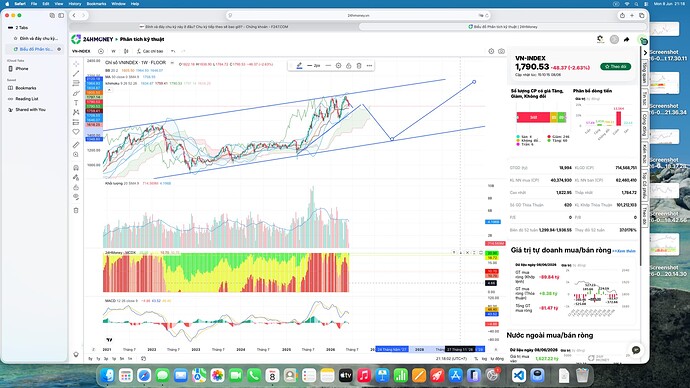Open the 'Tổng quan' vertical tab
Screen dimensions: 690x388
pyautogui.click(x=644, y=73)
